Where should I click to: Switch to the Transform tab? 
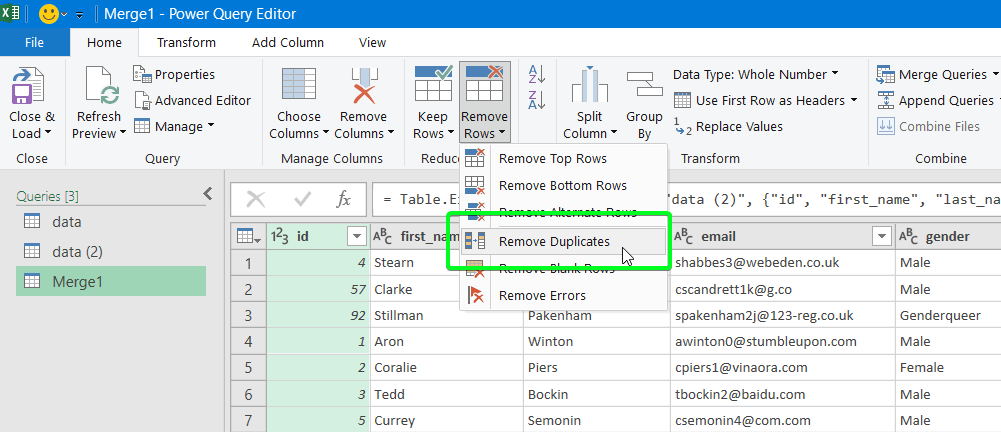186,43
